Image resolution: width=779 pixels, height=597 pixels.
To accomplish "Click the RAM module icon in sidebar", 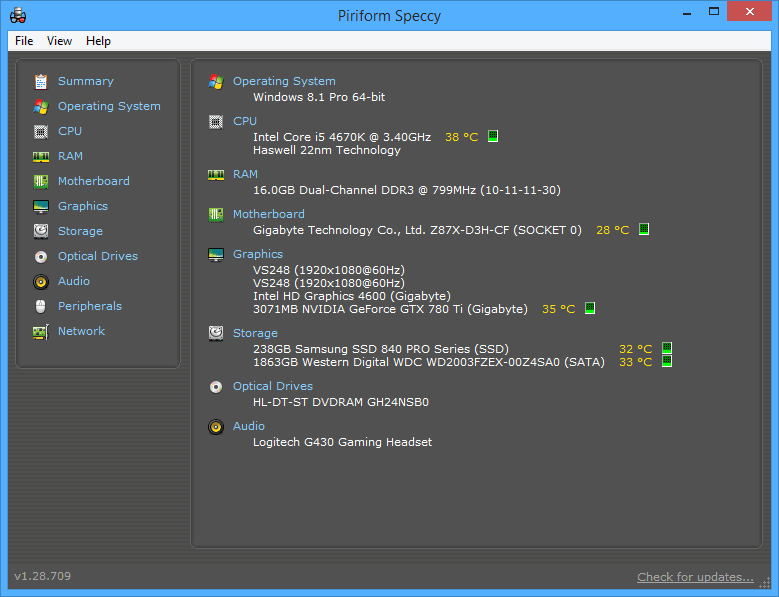I will (40, 156).
